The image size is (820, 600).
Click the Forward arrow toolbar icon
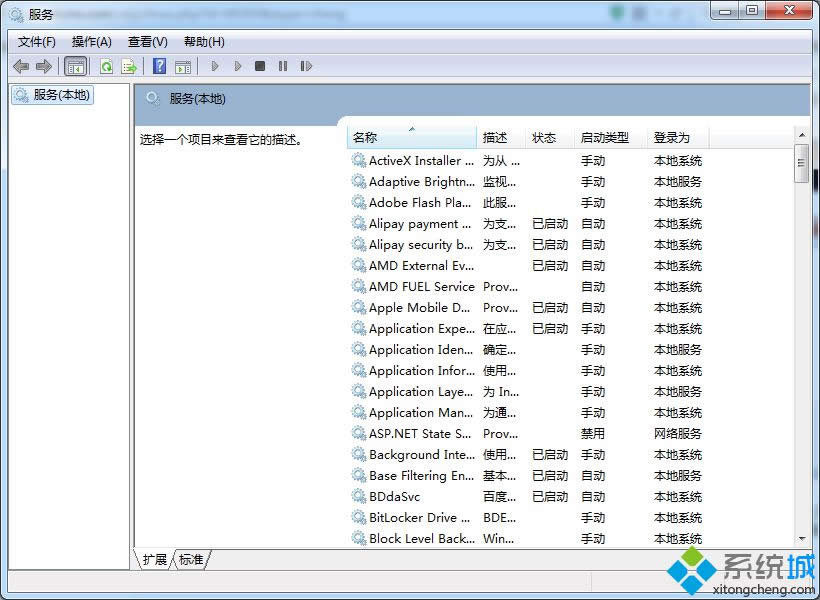[x=43, y=66]
